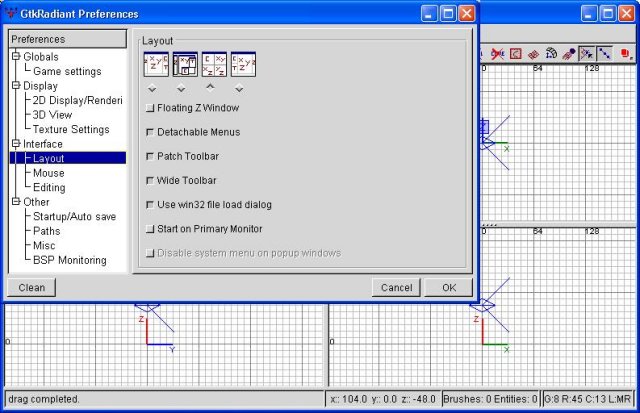Click the red square curve patch toolbar icon
640x413 pixels.
[516, 53]
